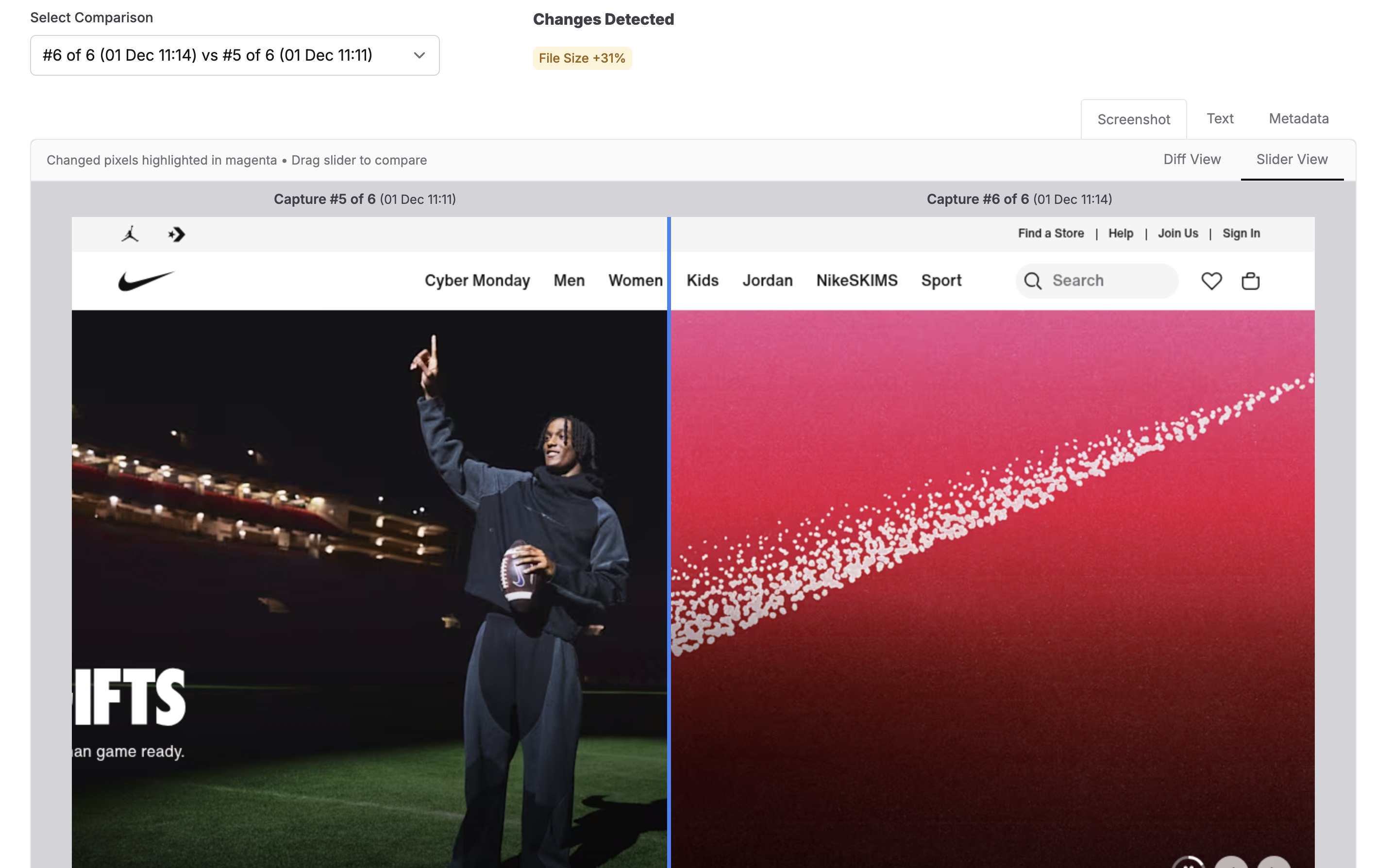Screen dimensions: 1376x868
Task: Click the blue comparison slider handle
Action: [x=669, y=542]
